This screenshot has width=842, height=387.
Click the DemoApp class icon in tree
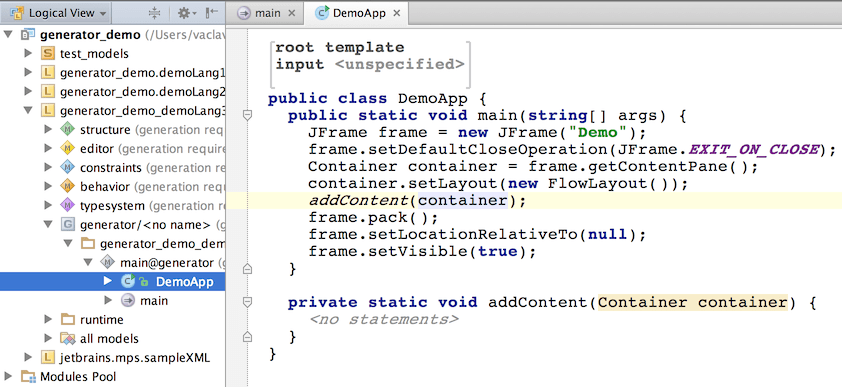128,281
